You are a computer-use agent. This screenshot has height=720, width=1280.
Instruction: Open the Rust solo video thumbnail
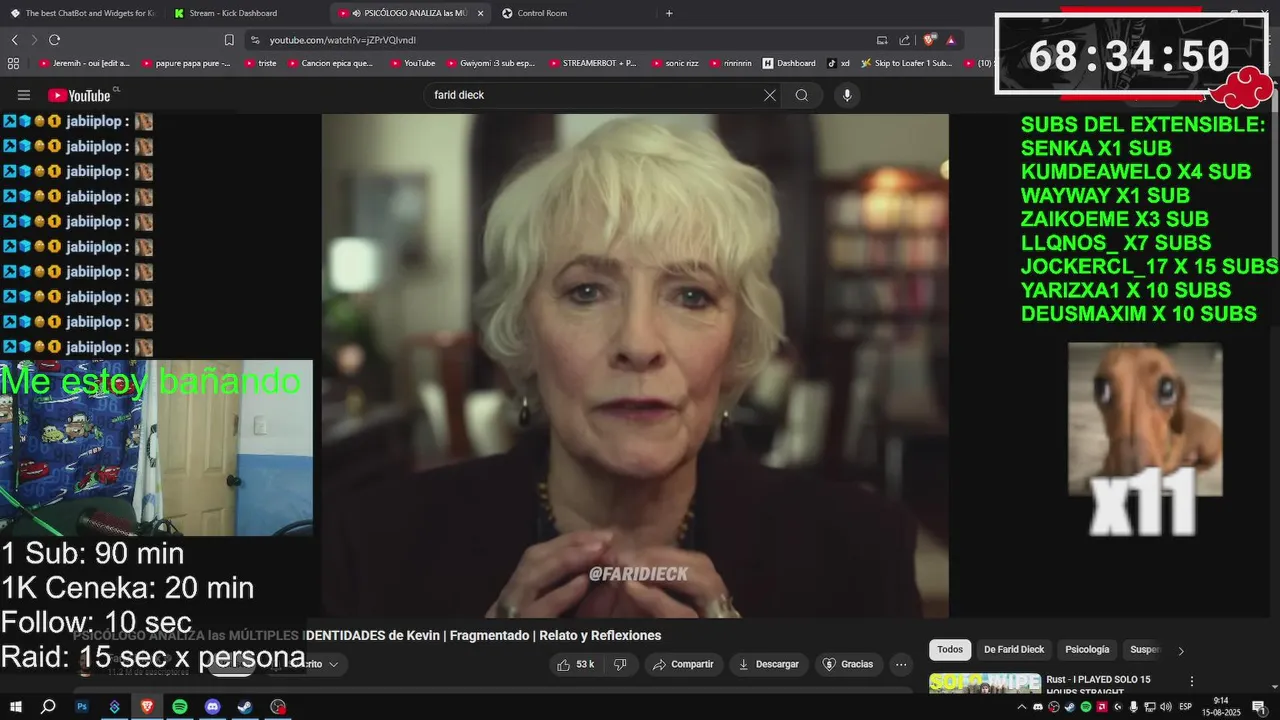pos(985,683)
